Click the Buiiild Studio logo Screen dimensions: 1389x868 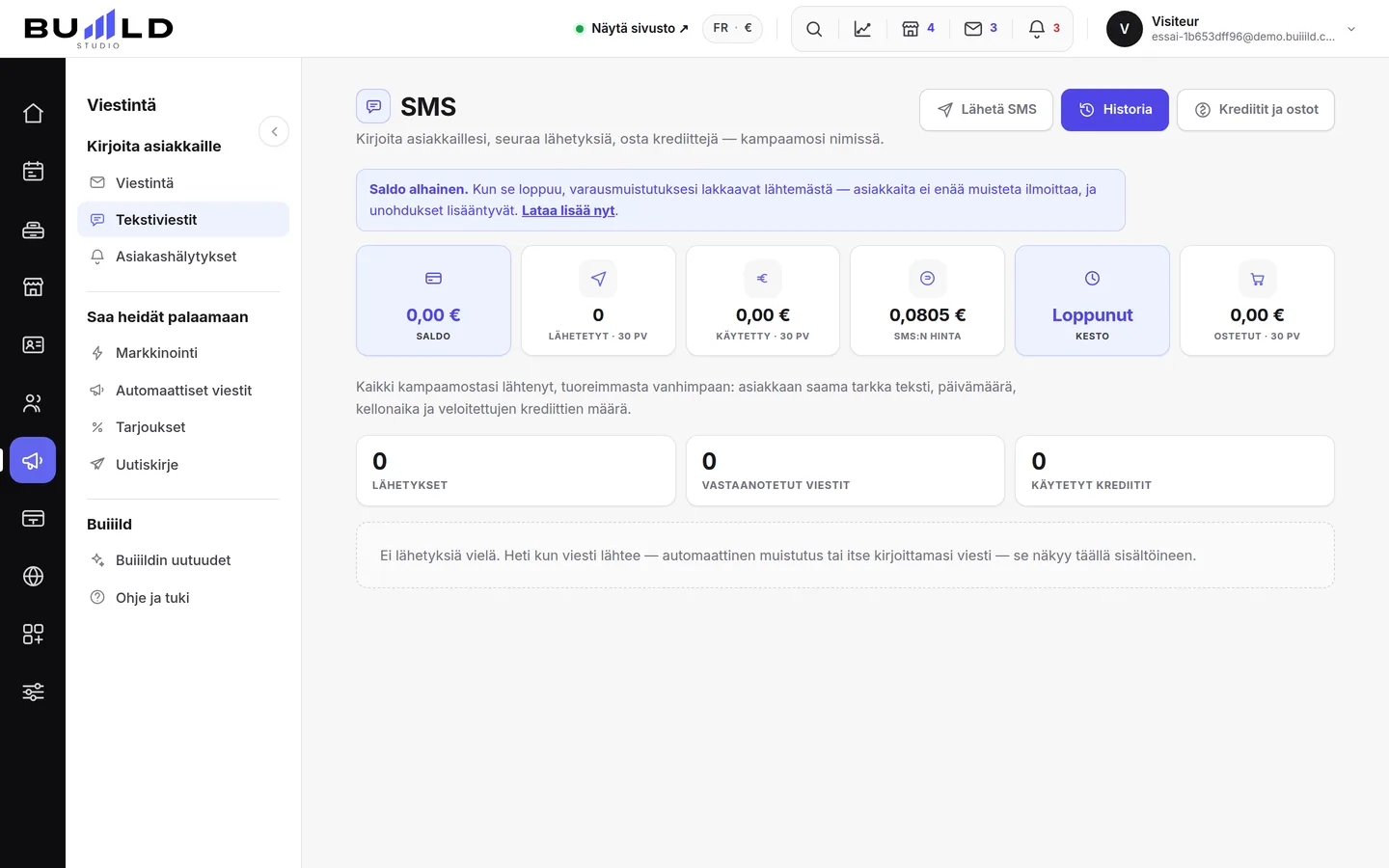(x=98, y=29)
